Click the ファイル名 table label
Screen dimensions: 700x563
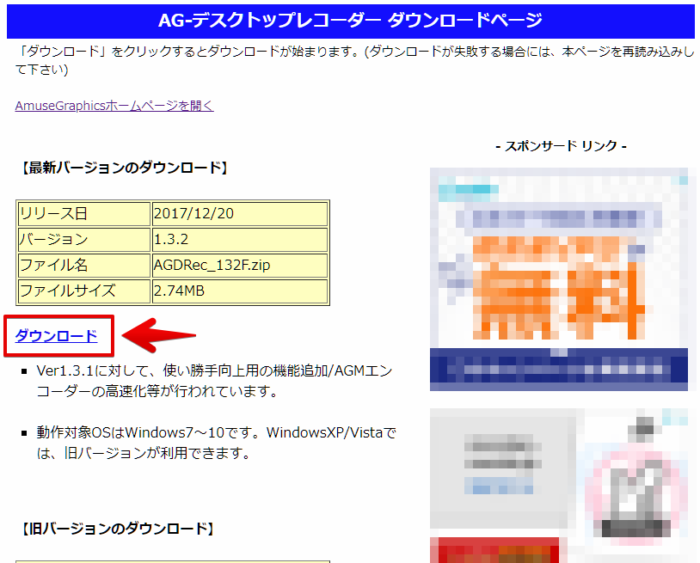(83, 265)
